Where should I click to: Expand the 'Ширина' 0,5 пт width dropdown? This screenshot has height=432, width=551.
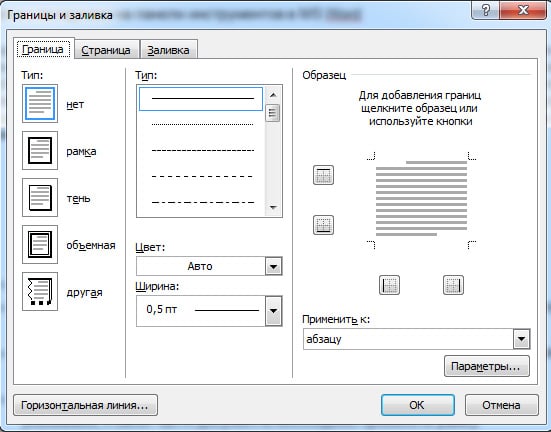click(273, 311)
